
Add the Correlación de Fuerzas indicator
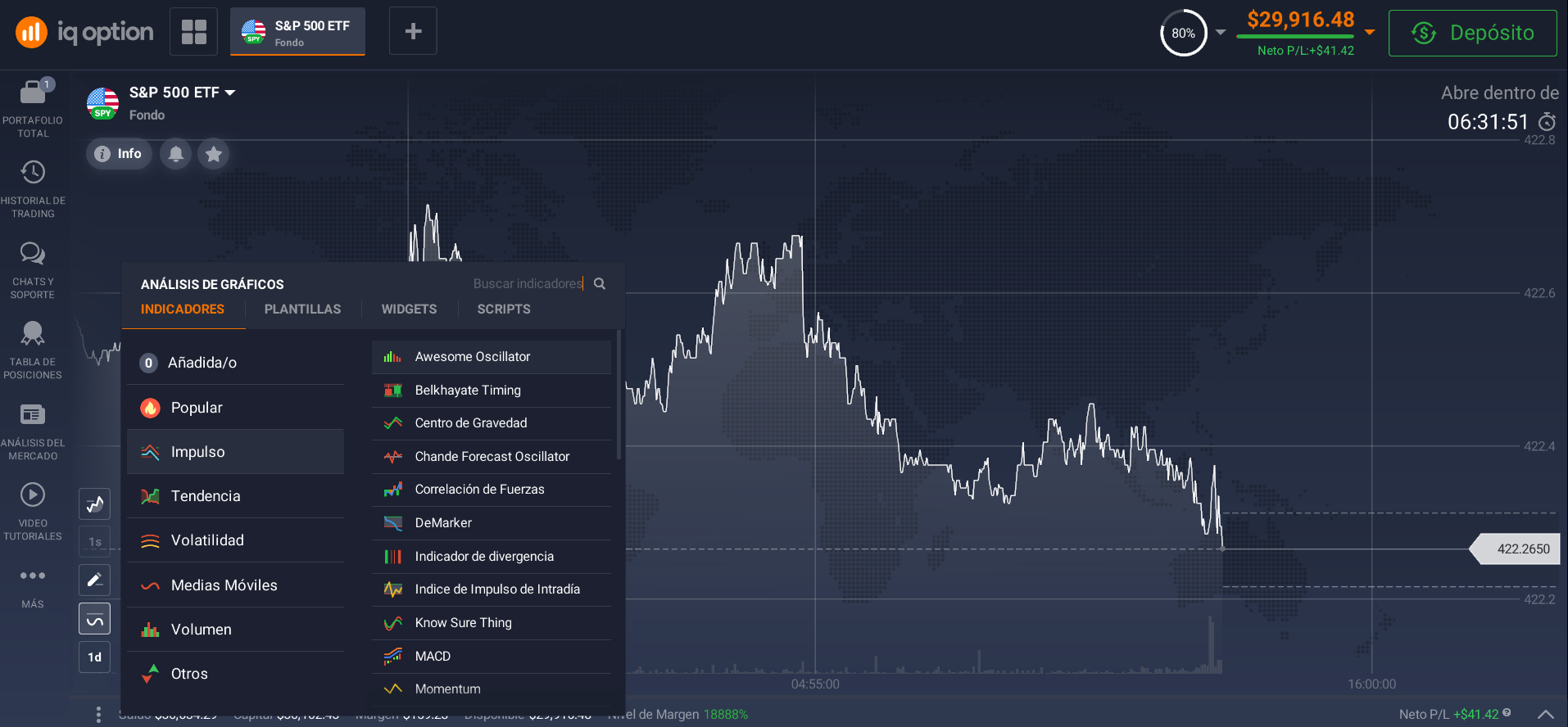coord(492,490)
